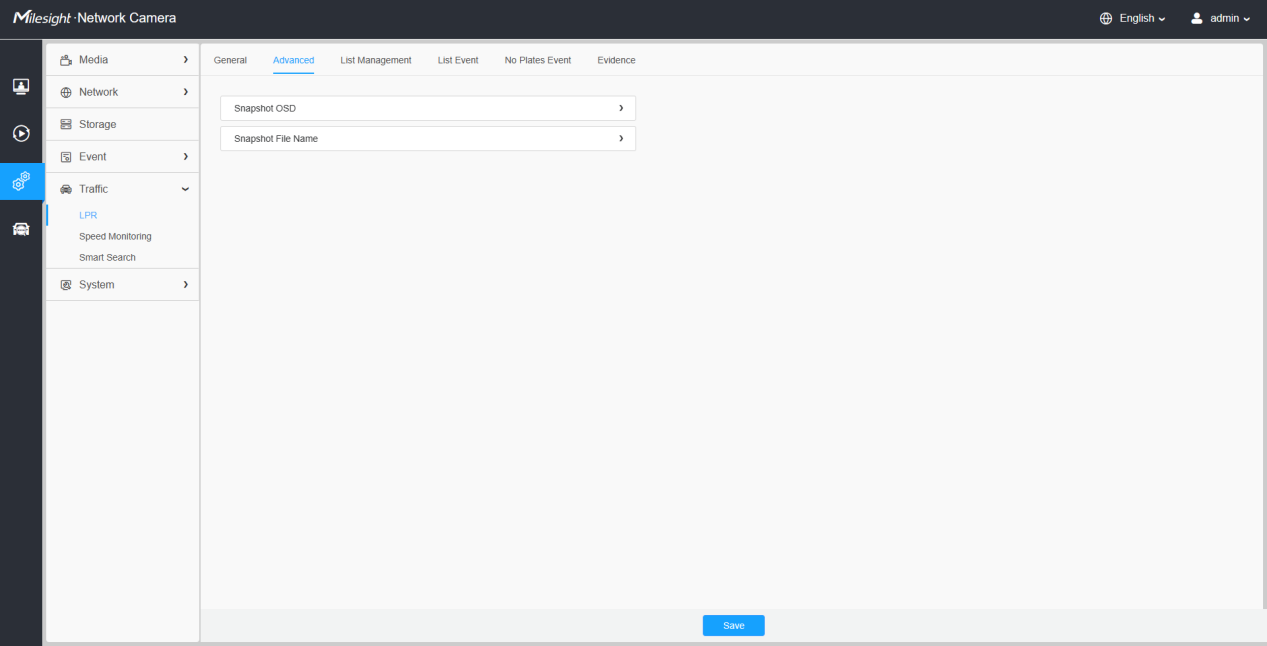Switch to the List Management tab
This screenshot has width=1267, height=646.
click(376, 60)
